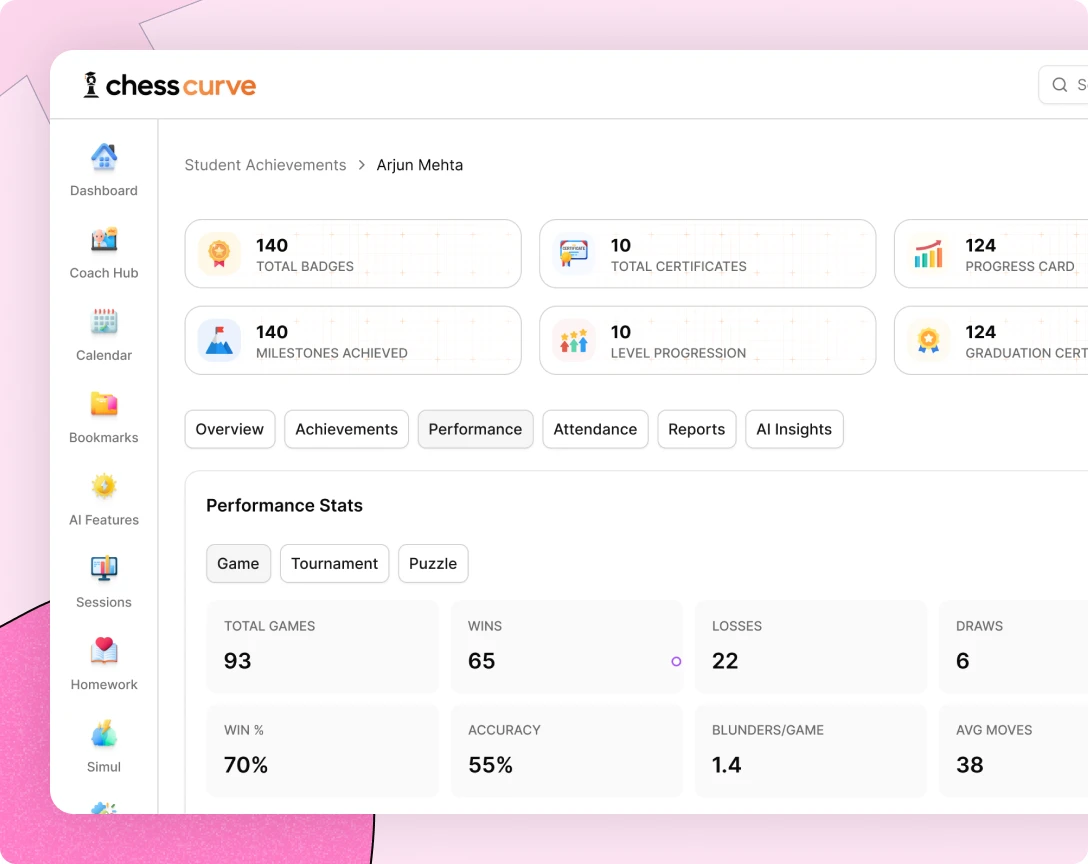Click the Arjun Mehta breadcrumb

(x=420, y=165)
